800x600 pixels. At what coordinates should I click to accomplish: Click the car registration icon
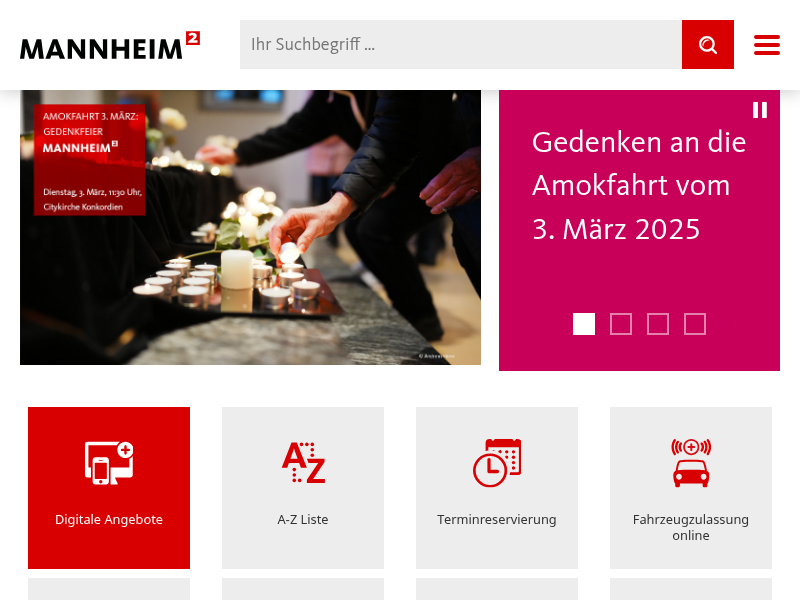(x=691, y=463)
